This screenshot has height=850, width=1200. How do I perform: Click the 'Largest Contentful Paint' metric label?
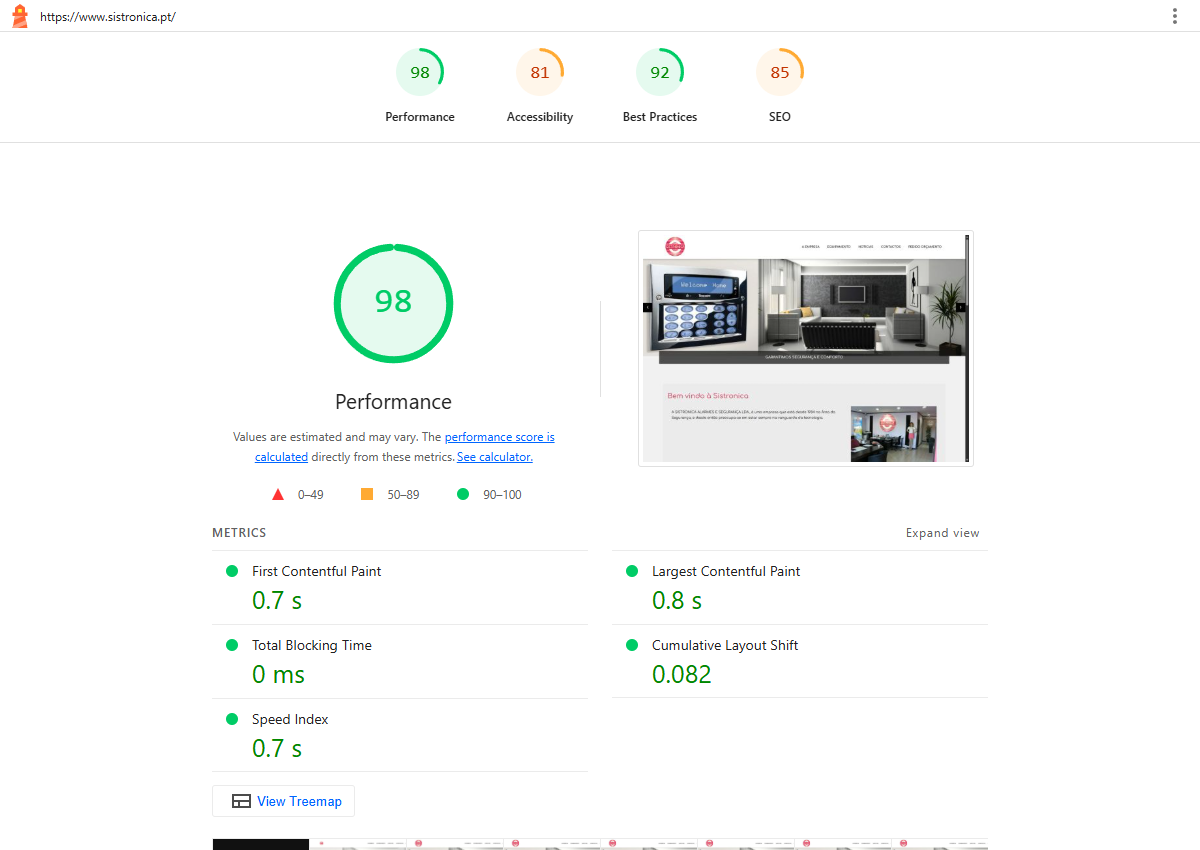(726, 571)
